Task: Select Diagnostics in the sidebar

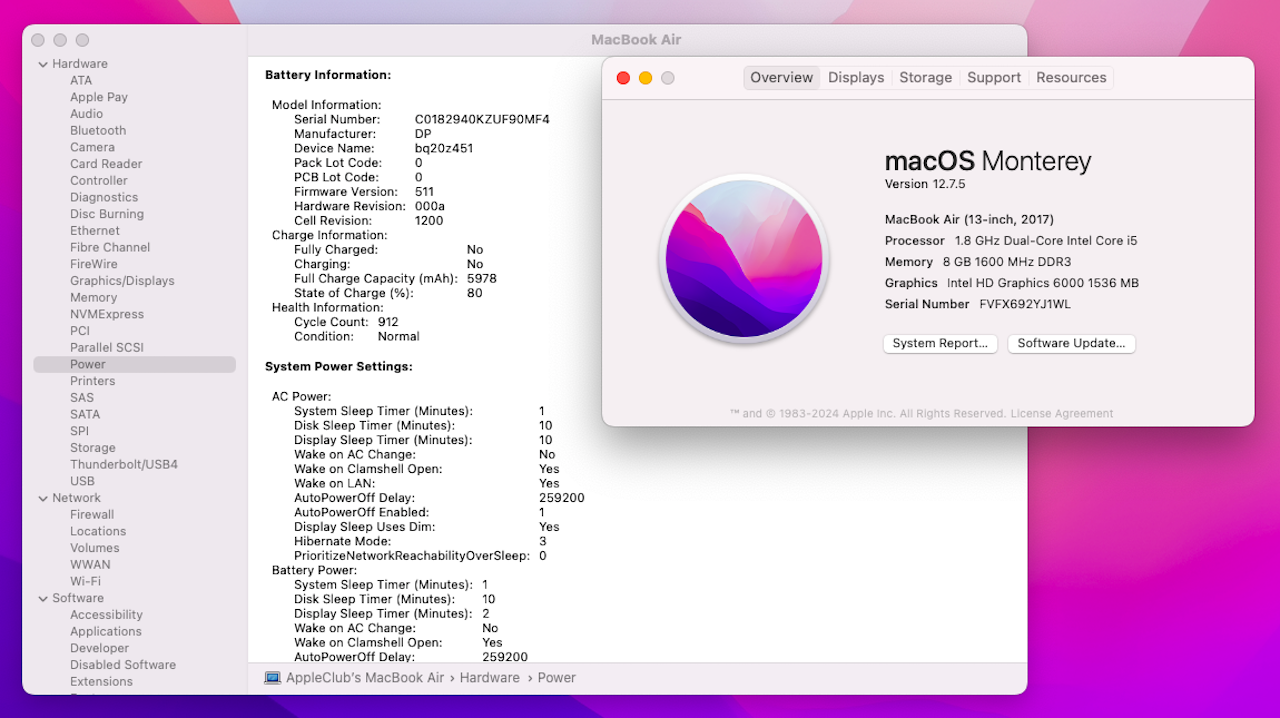Action: pos(104,197)
